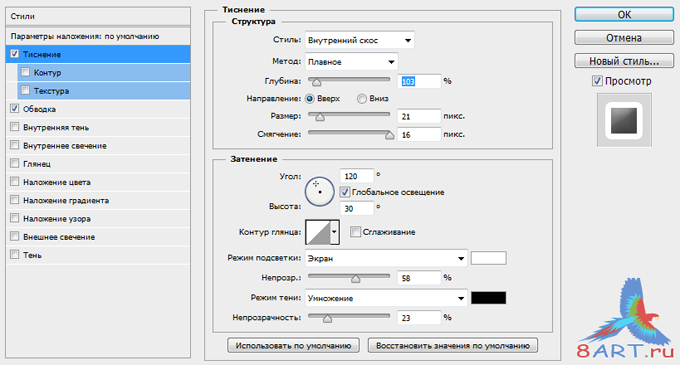Screen dimensions: 680x365
Task: Select Параметры наложения: по умолчанию row
Action: pos(98,36)
